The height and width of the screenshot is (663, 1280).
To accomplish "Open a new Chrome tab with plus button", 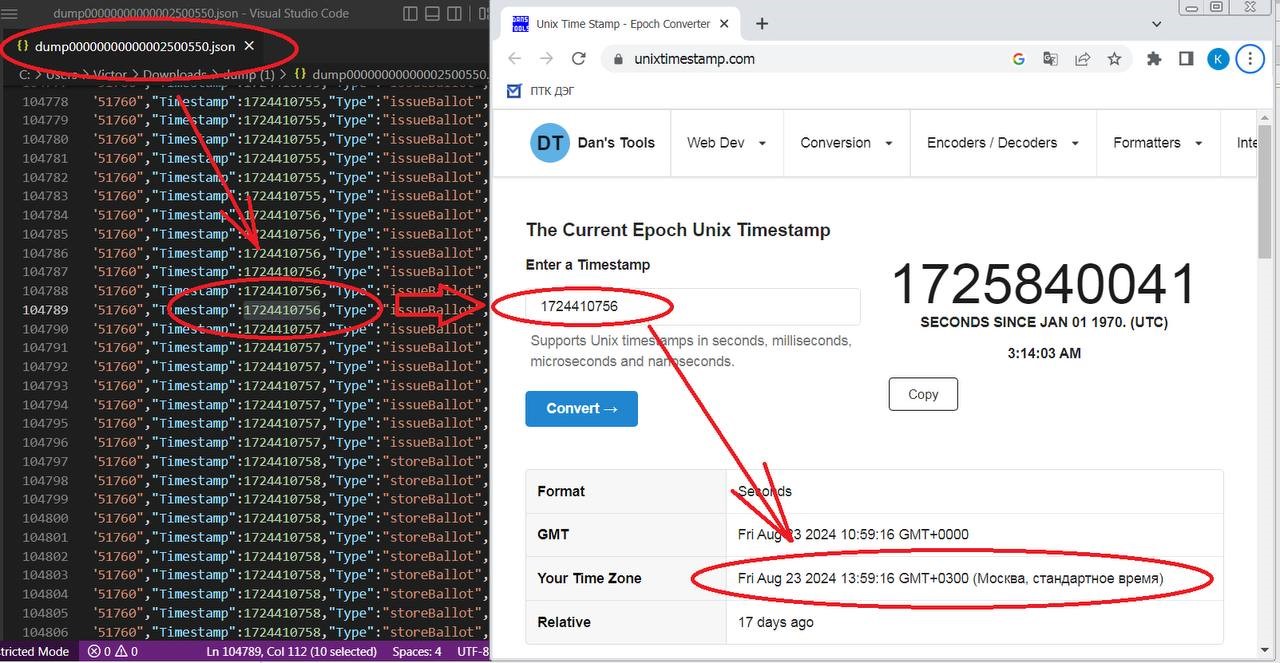I will click(762, 23).
